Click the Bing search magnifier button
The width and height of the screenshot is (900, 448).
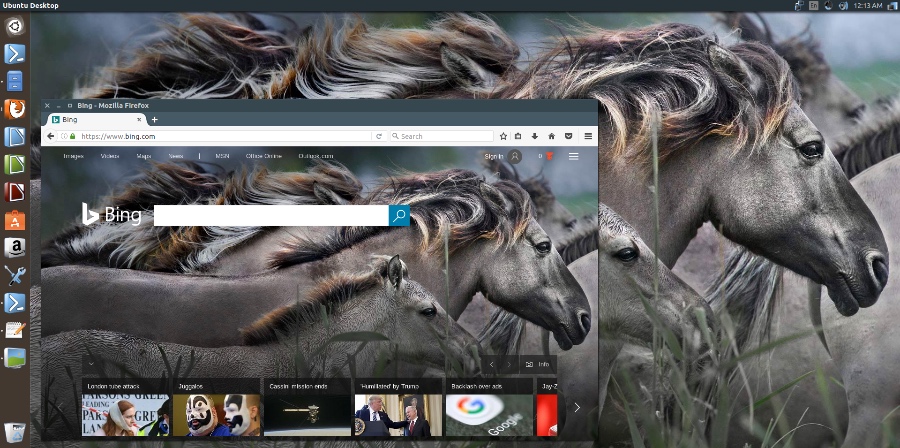point(399,216)
